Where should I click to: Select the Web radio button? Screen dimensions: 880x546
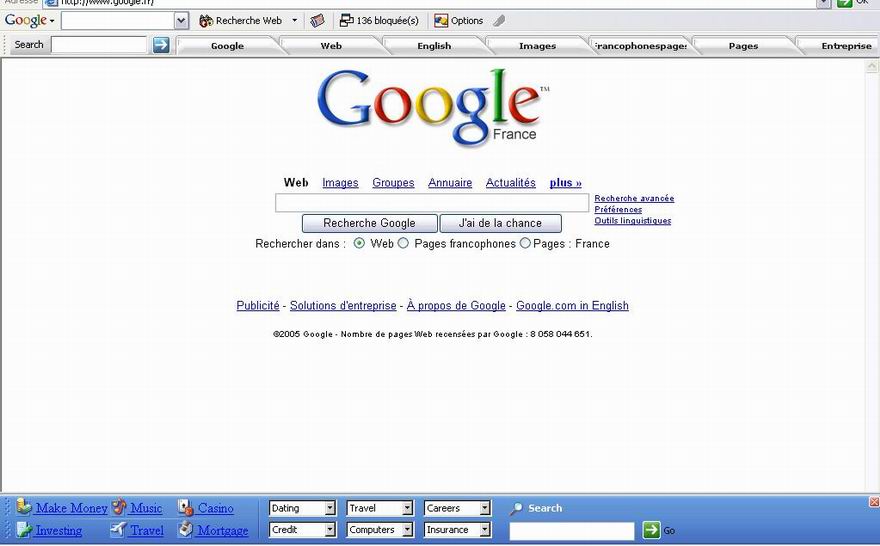(359, 243)
